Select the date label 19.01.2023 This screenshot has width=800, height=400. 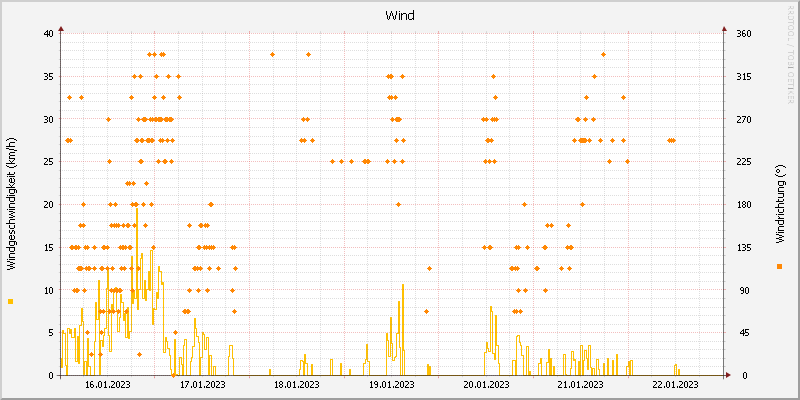tap(391, 384)
